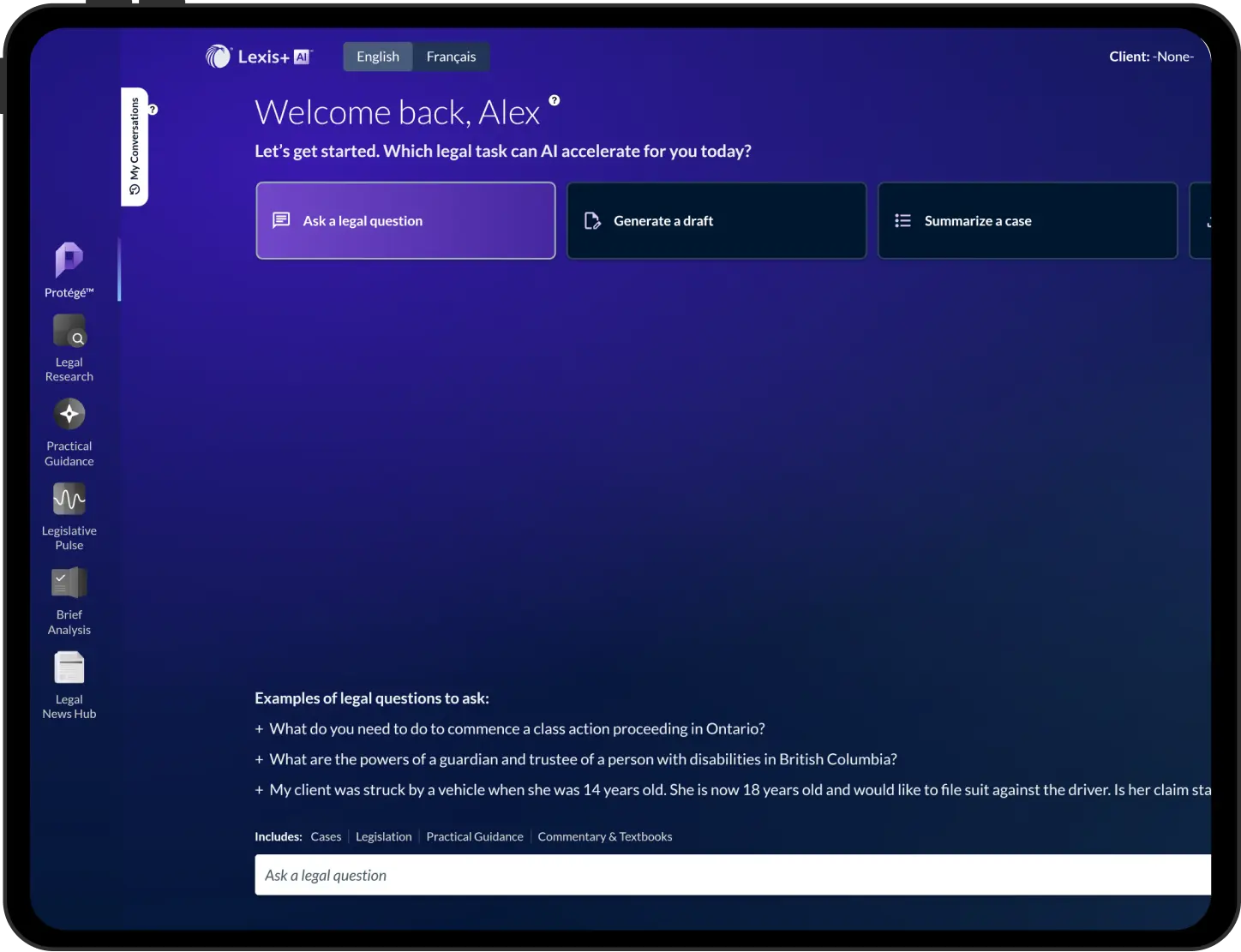1241x952 pixels.
Task: Click the Lexis+ AI logo
Action: pyautogui.click(x=259, y=57)
